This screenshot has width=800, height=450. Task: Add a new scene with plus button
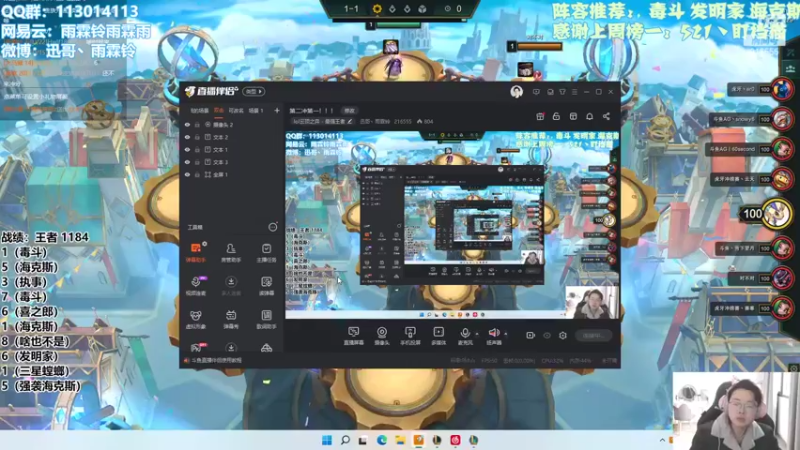(x=277, y=111)
